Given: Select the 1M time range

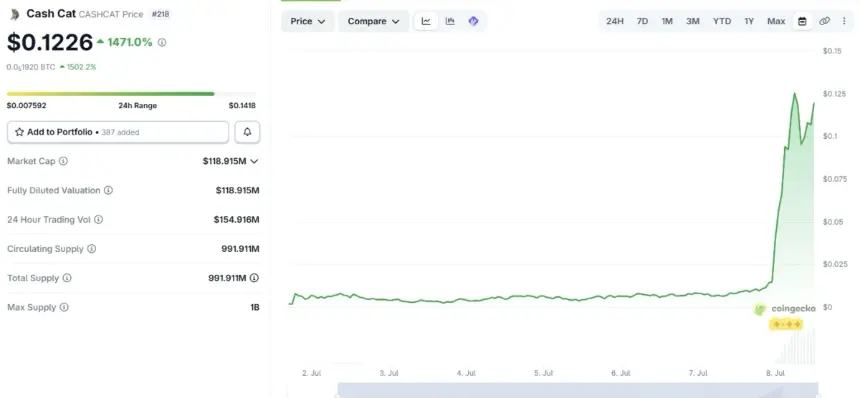Looking at the screenshot, I should [x=667, y=21].
